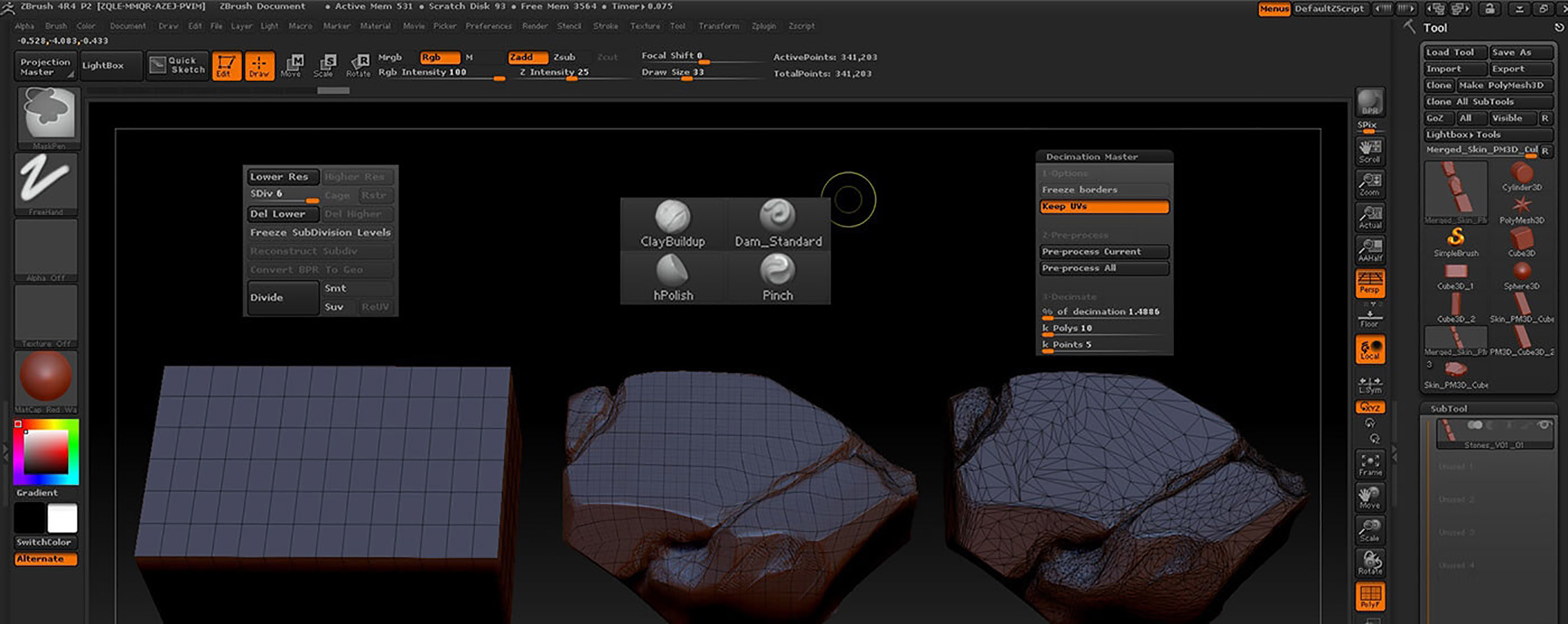1568x624 pixels.
Task: Open the Render menu
Action: click(535, 26)
